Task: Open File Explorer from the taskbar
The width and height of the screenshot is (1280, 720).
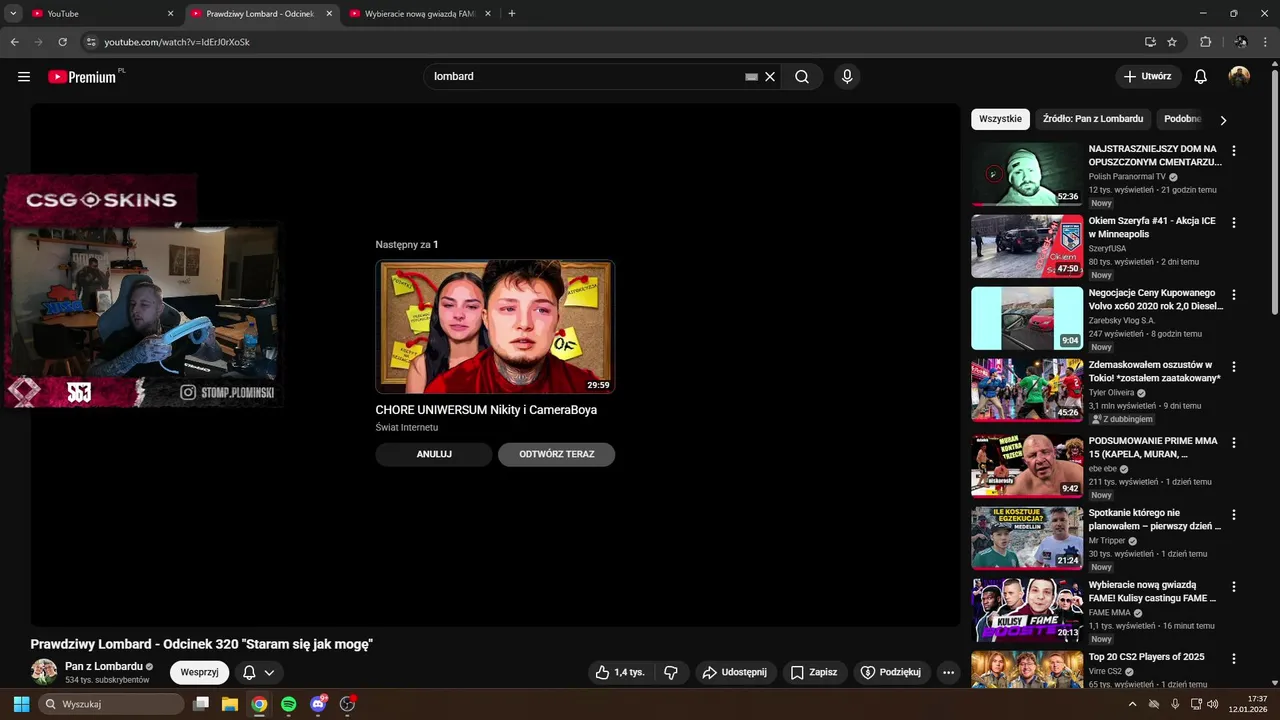Action: coord(229,704)
